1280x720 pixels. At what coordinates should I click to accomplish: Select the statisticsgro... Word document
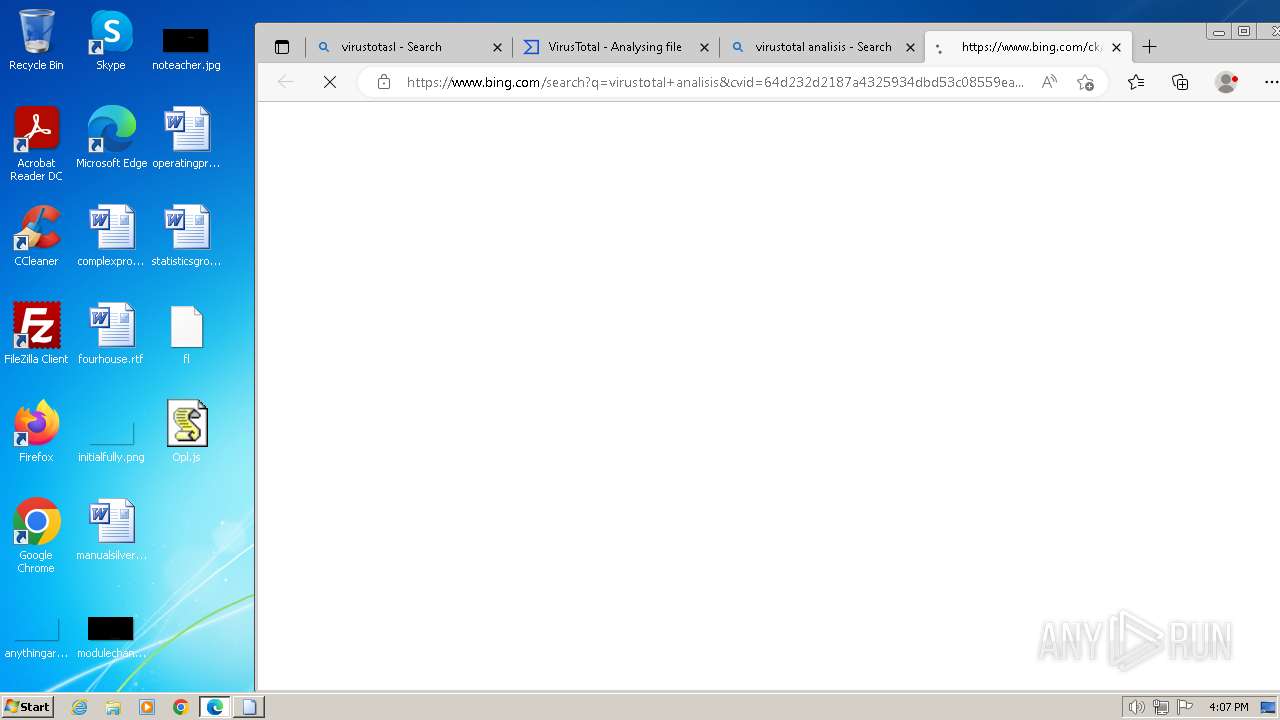pyautogui.click(x=186, y=236)
